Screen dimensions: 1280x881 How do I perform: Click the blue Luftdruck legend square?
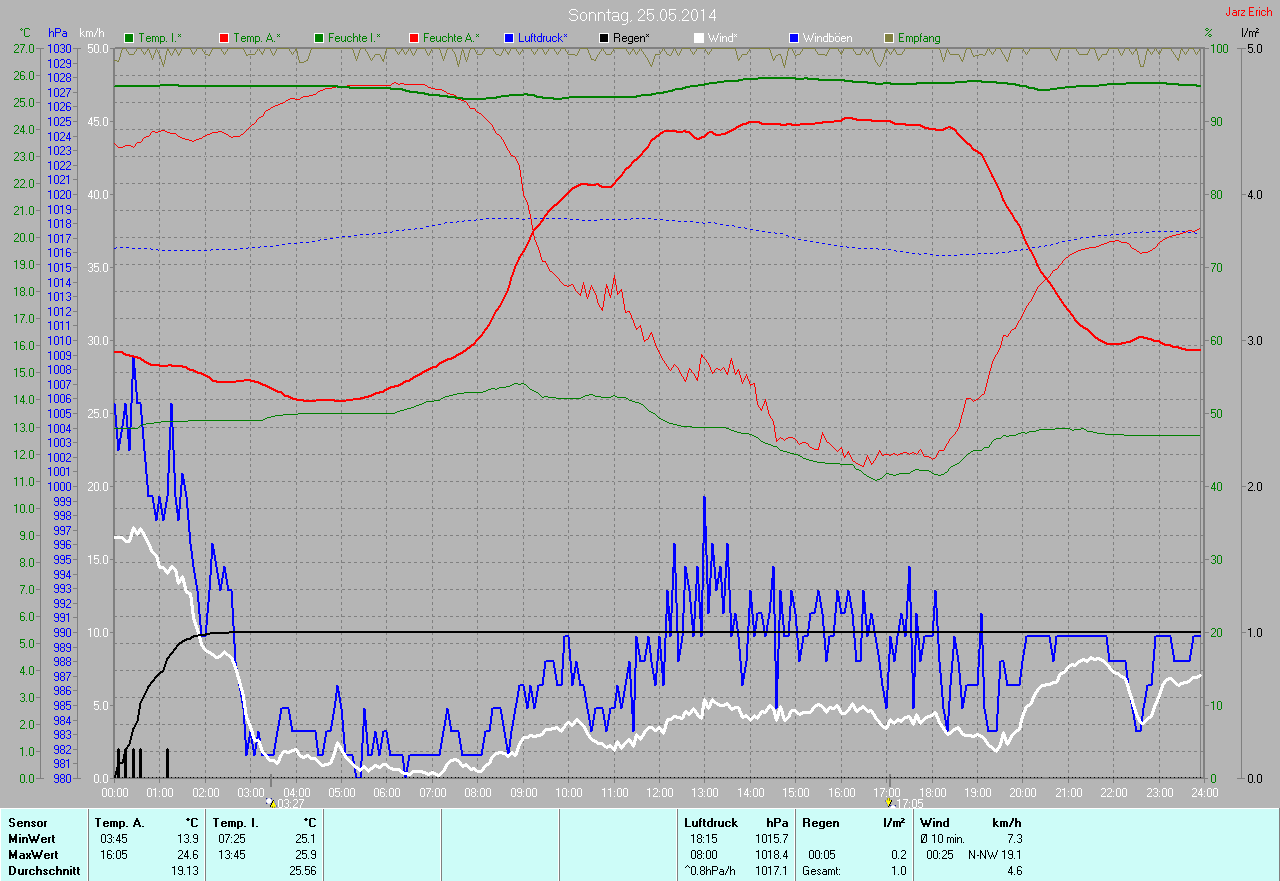coord(509,38)
